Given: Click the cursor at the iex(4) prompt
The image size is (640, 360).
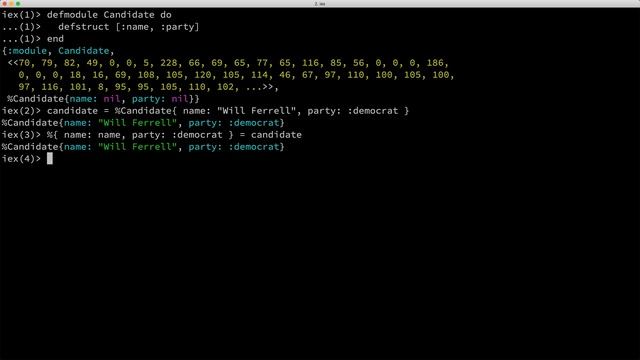Looking at the screenshot, I should point(50,159).
